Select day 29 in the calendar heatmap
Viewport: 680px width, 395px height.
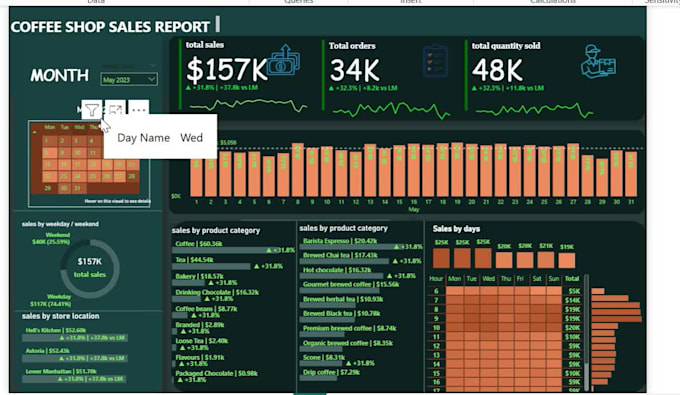pyautogui.click(x=49, y=188)
